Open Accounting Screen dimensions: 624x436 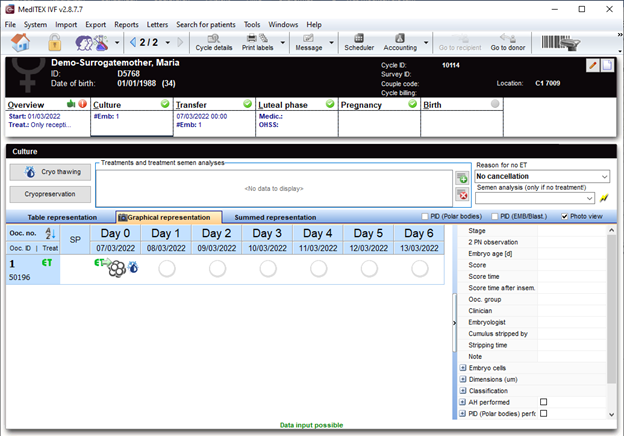pos(400,43)
